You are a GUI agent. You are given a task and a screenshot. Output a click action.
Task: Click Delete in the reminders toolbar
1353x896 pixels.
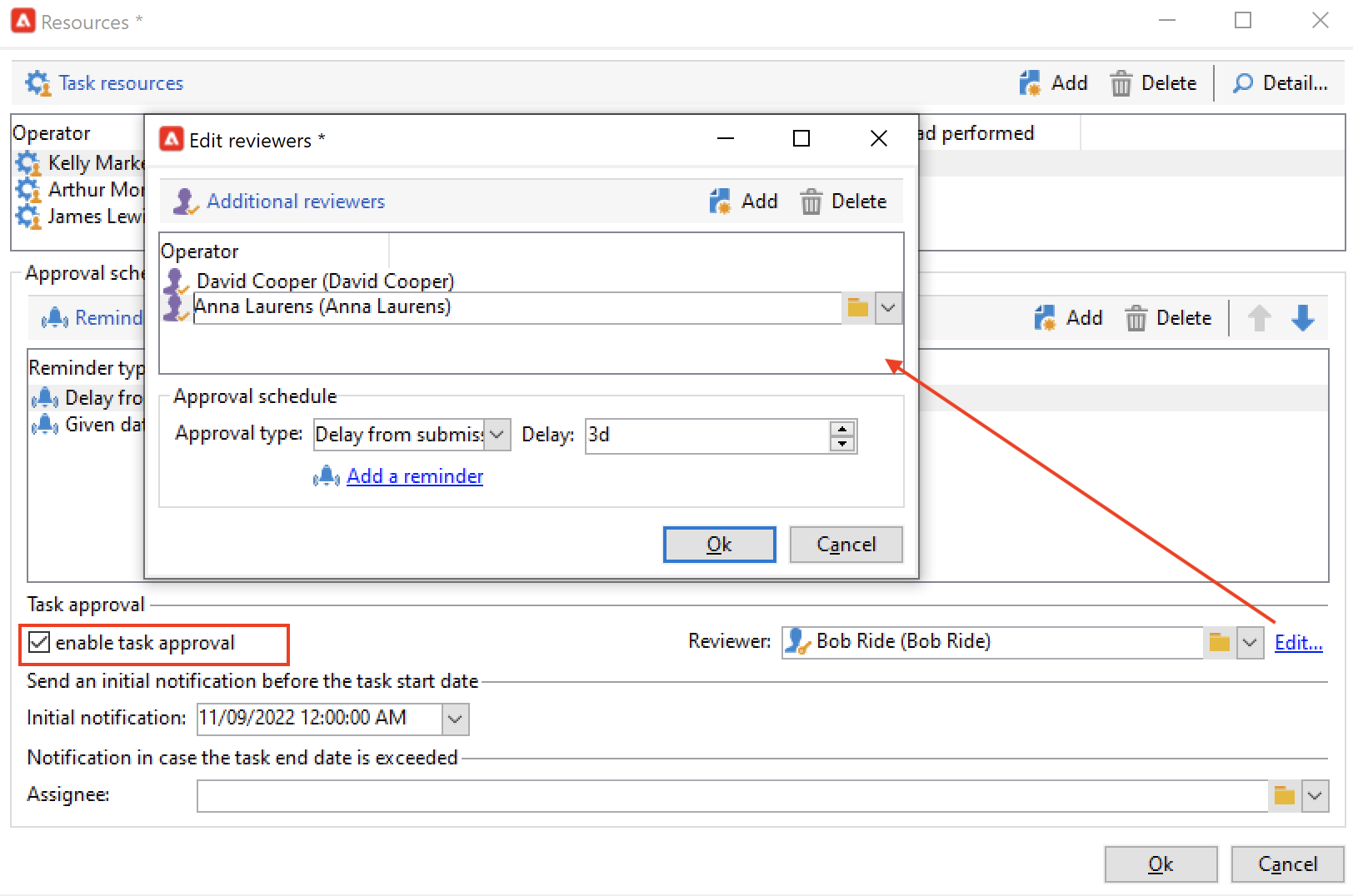pyautogui.click(x=1168, y=318)
